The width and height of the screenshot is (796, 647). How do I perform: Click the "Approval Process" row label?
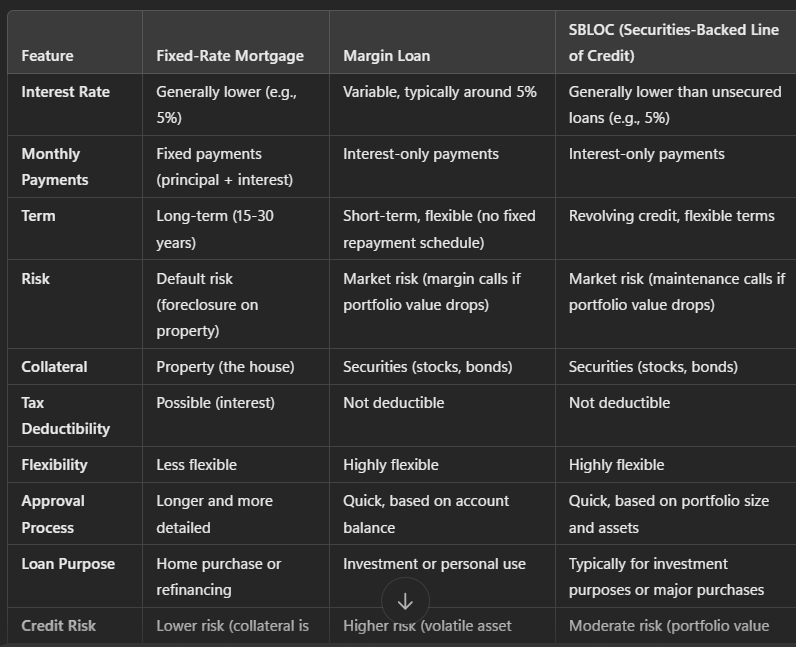coord(53,514)
